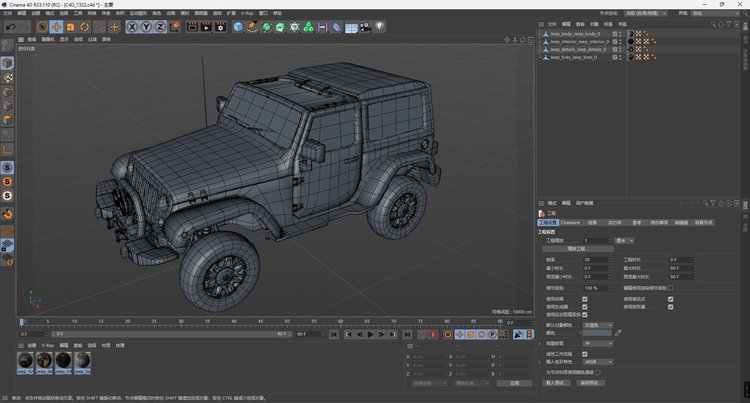Open the green Extrude generators icon

tap(280, 27)
